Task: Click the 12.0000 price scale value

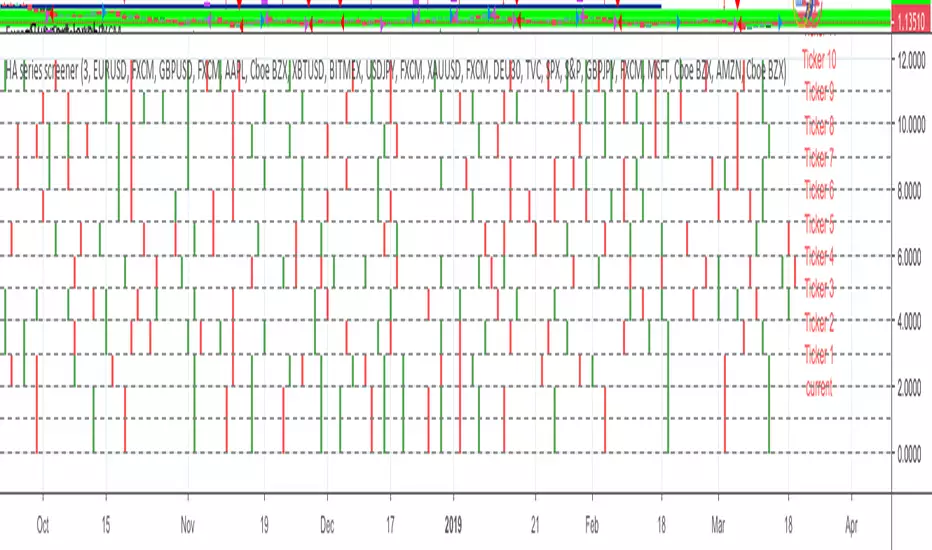Action: coord(911,60)
